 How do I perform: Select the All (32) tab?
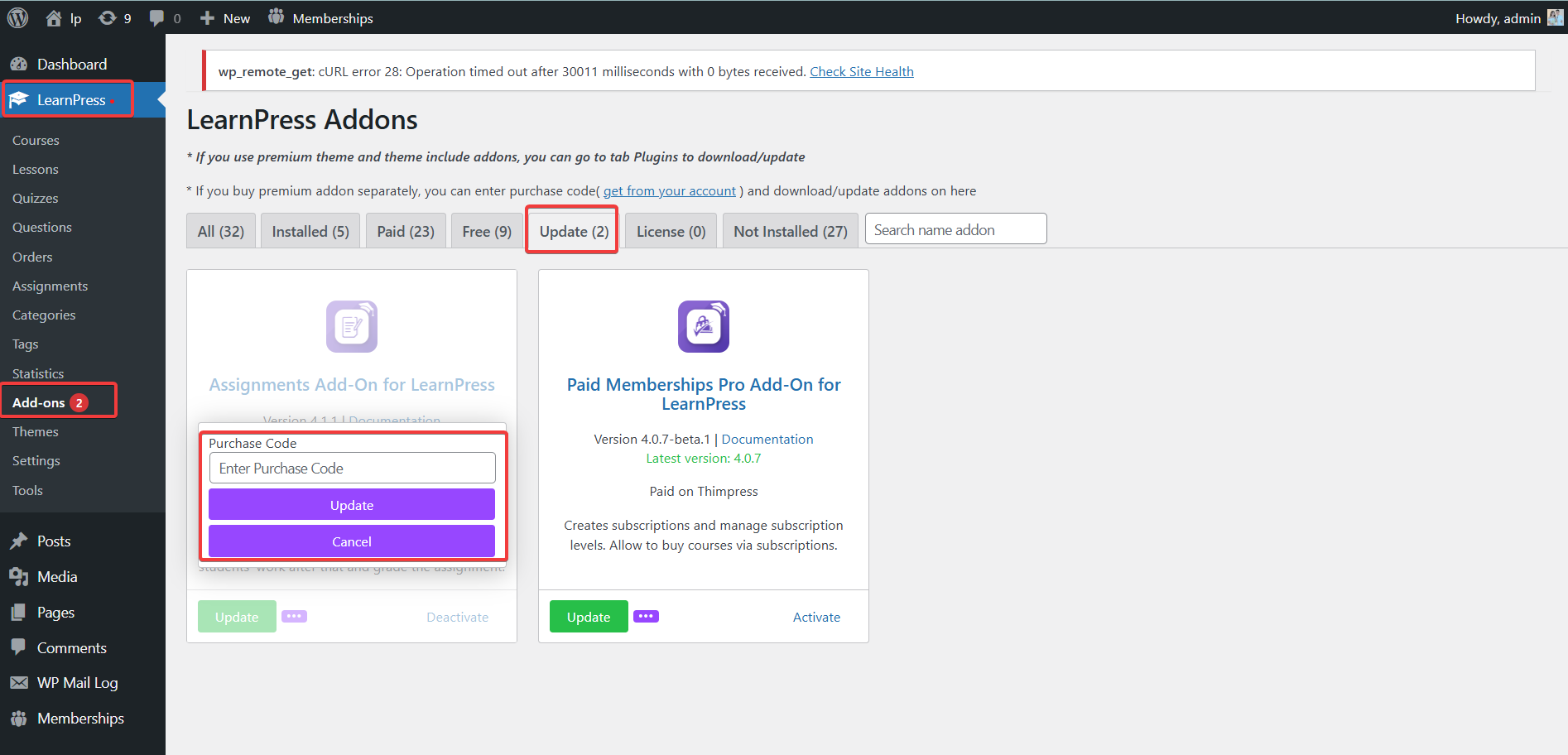(x=221, y=231)
